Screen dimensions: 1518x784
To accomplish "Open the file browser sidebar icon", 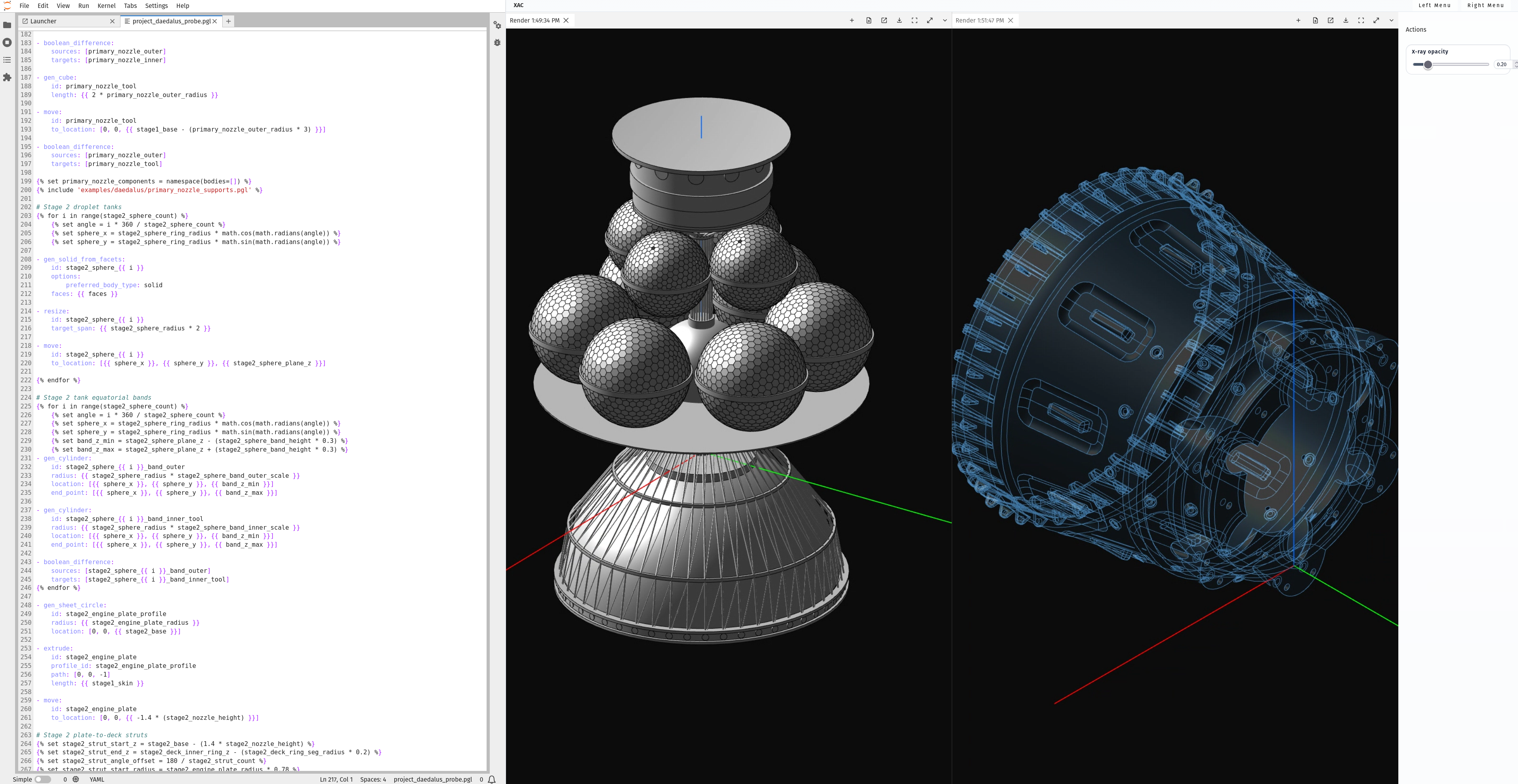I will pyautogui.click(x=7, y=25).
